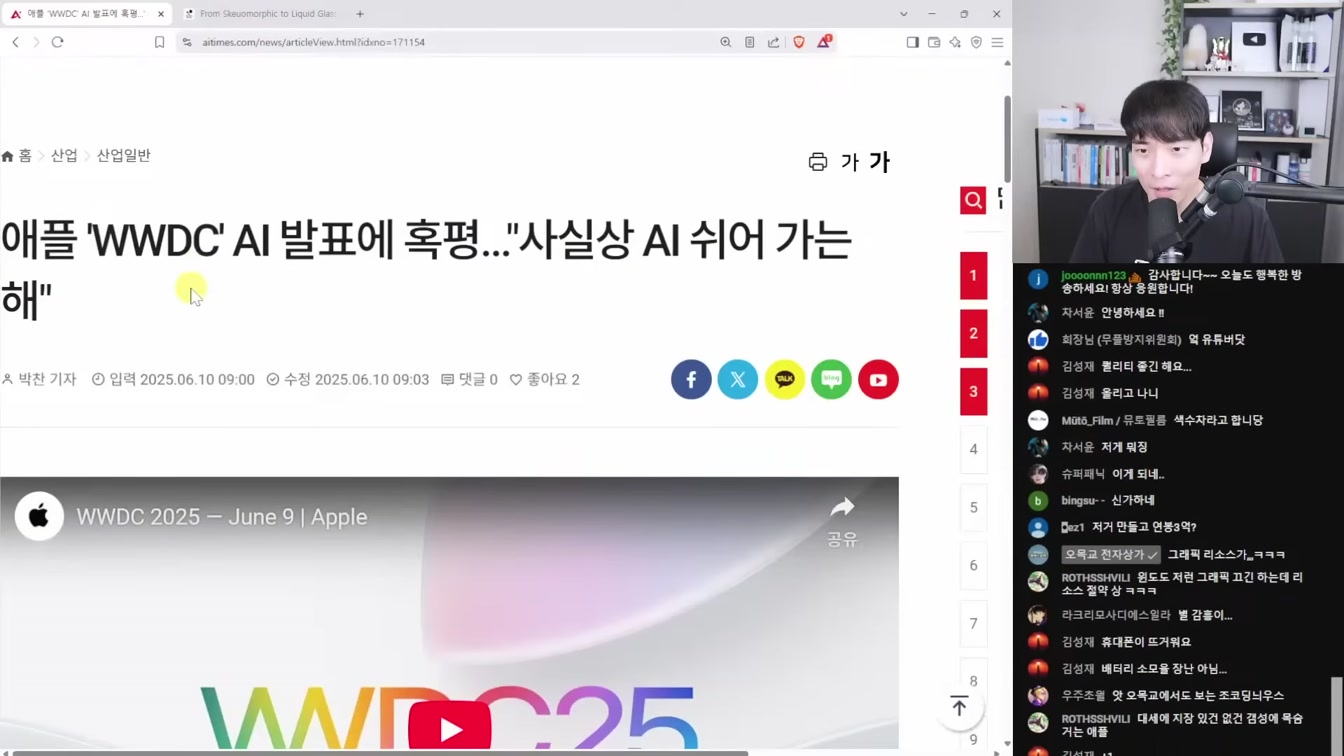Open Brave Shields lion icon
This screenshot has height=756, width=1344.
coord(799,42)
